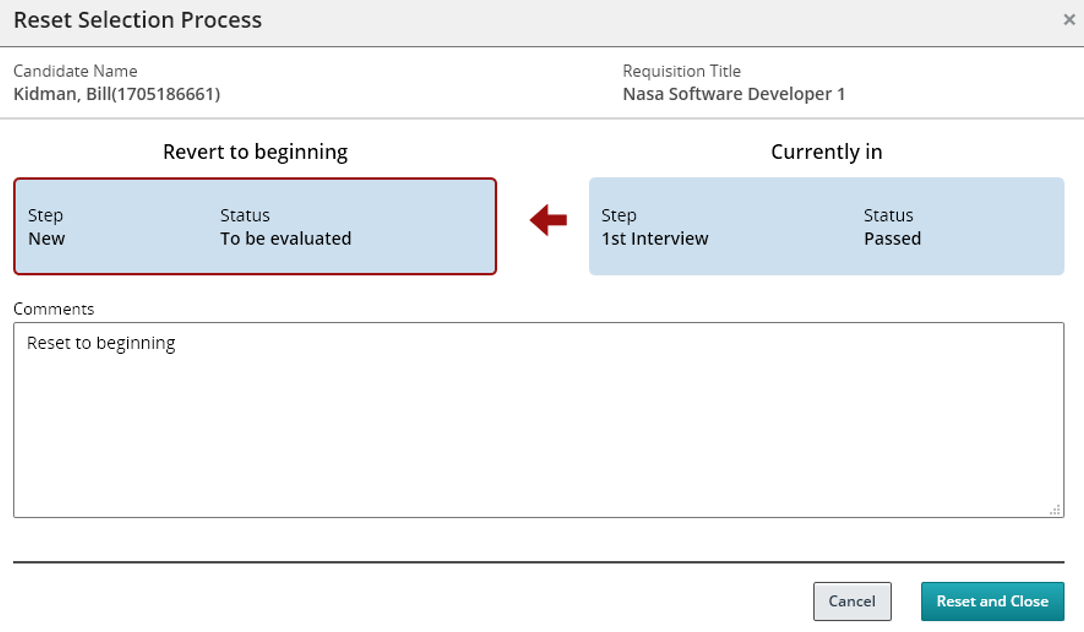Click the Comments field label
This screenshot has width=1084, height=632.
(x=54, y=309)
